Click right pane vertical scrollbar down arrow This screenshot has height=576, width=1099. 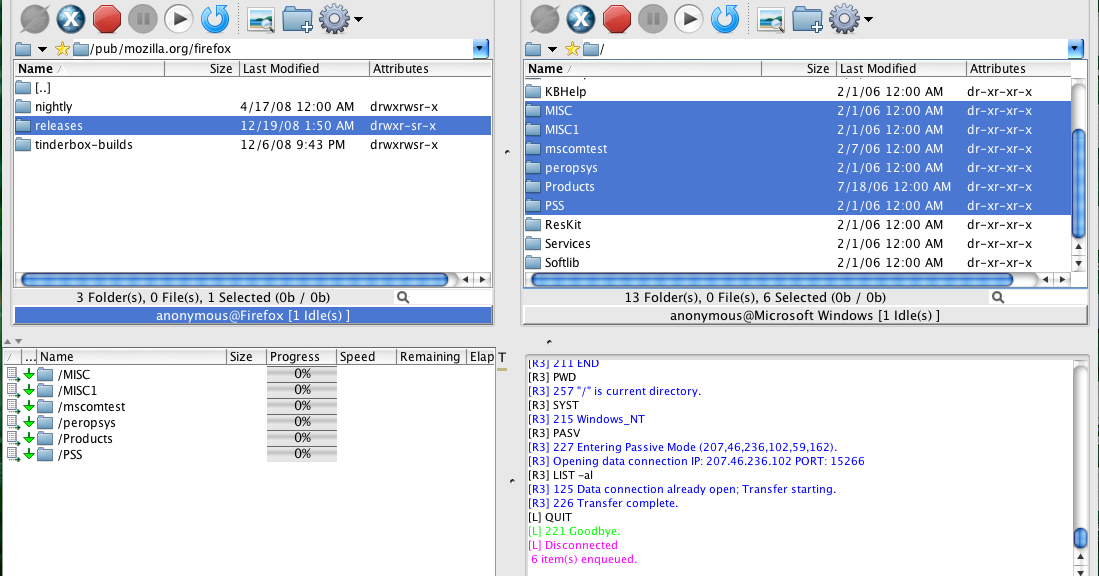[1079, 263]
